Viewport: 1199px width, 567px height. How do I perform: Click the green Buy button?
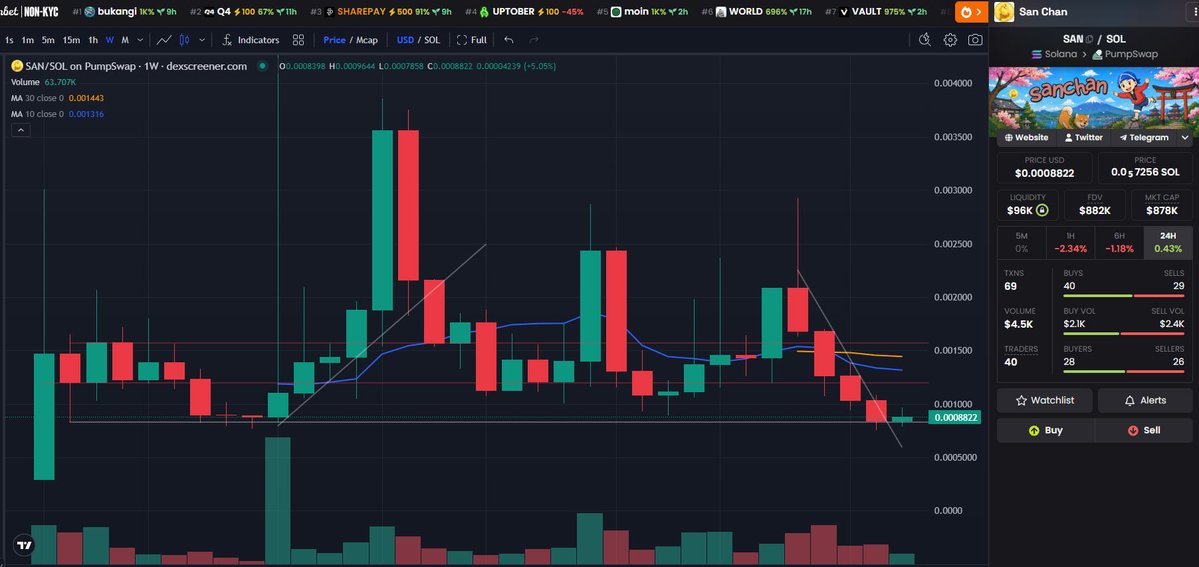click(1045, 430)
